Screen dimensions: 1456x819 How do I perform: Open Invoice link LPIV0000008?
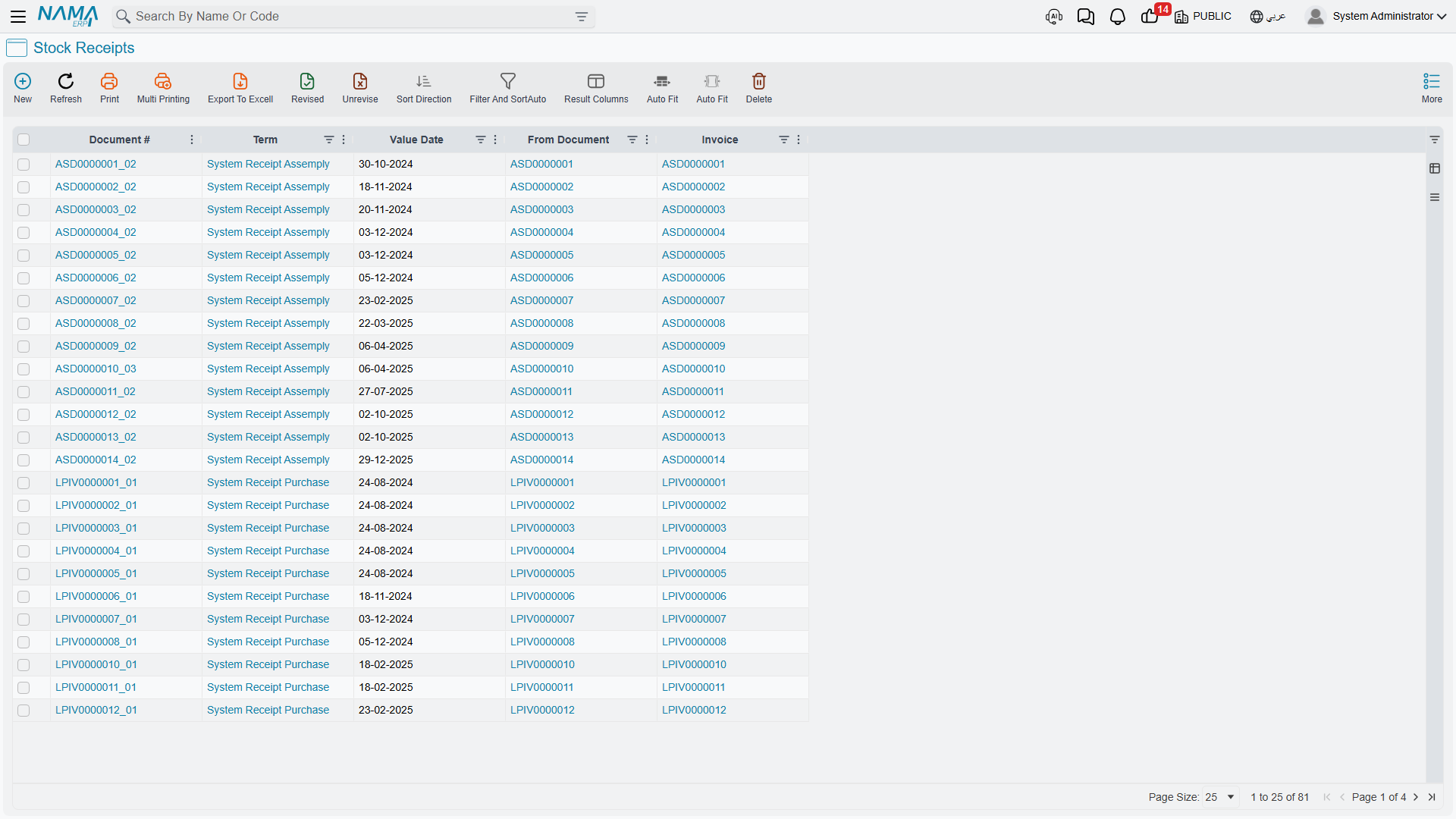tap(694, 642)
